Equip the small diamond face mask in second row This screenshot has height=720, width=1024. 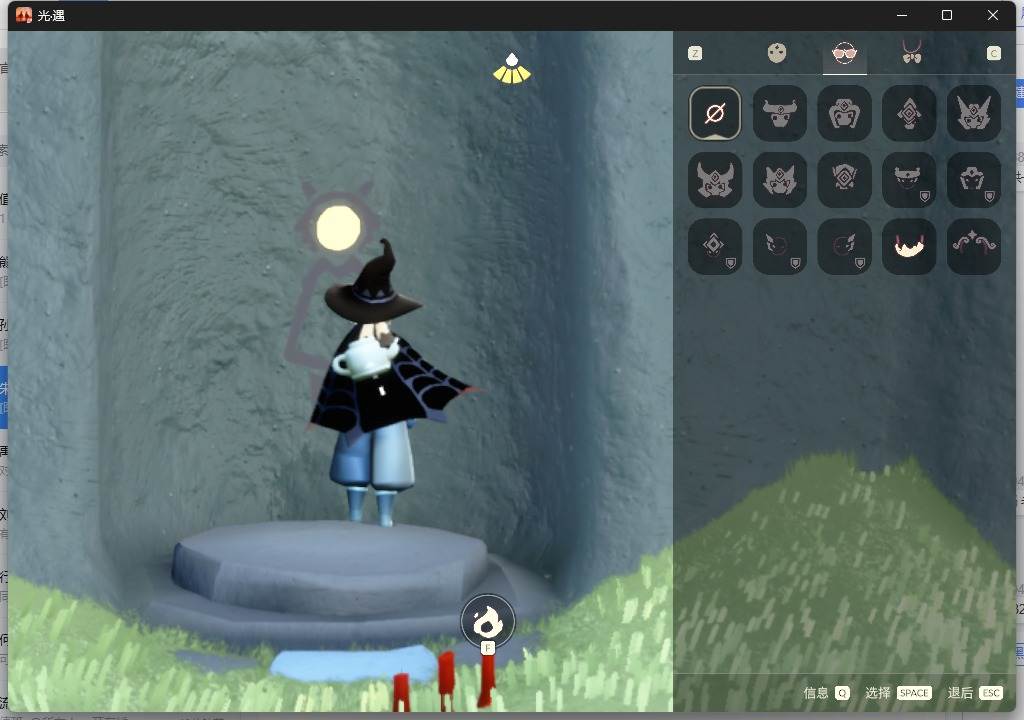click(844, 180)
